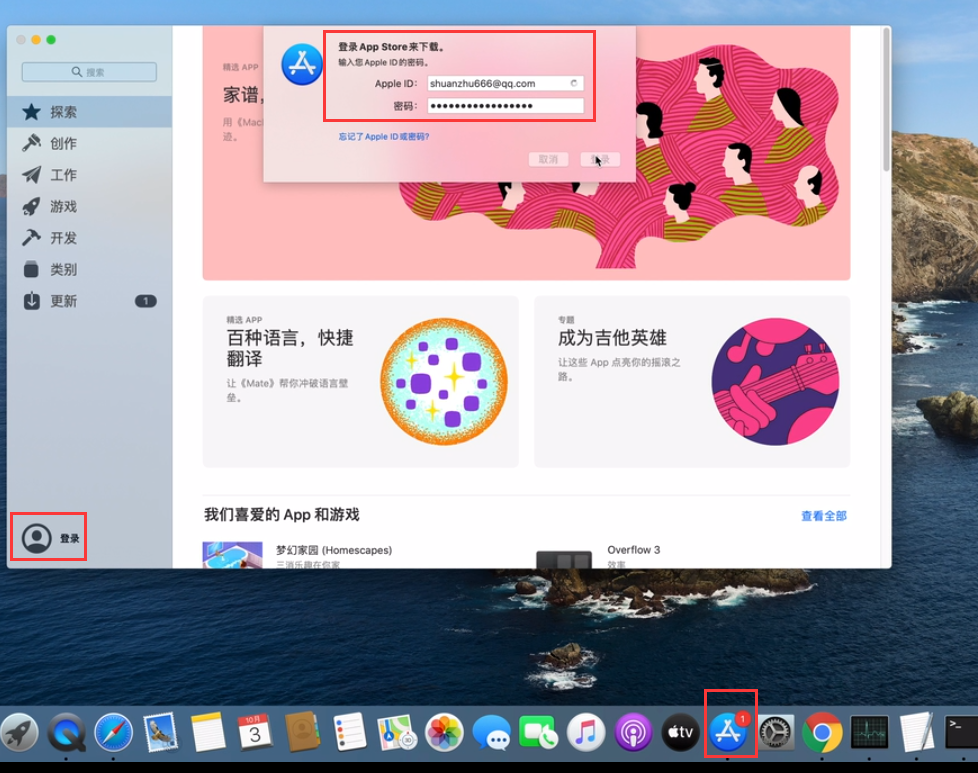Click the Homescapes app icon thumbnail
The height and width of the screenshot is (773, 978).
coord(233,555)
